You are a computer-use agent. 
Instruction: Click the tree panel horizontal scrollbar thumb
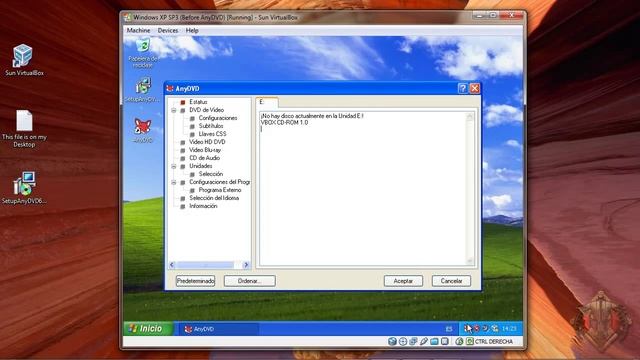tap(205, 265)
